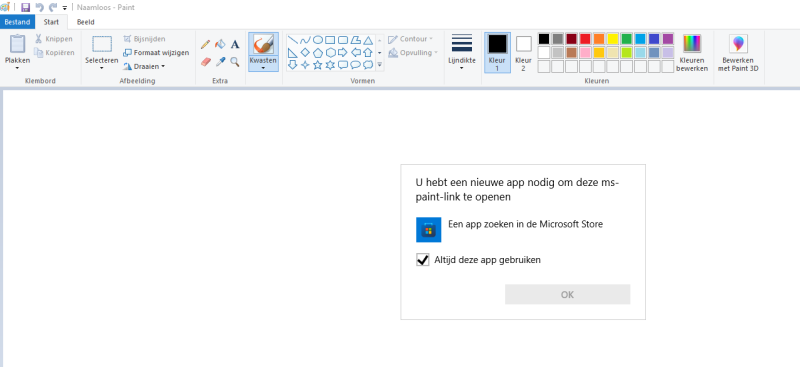Uncheck Altijd deze app gebruiken
This screenshot has width=800, height=367.
(x=422, y=260)
